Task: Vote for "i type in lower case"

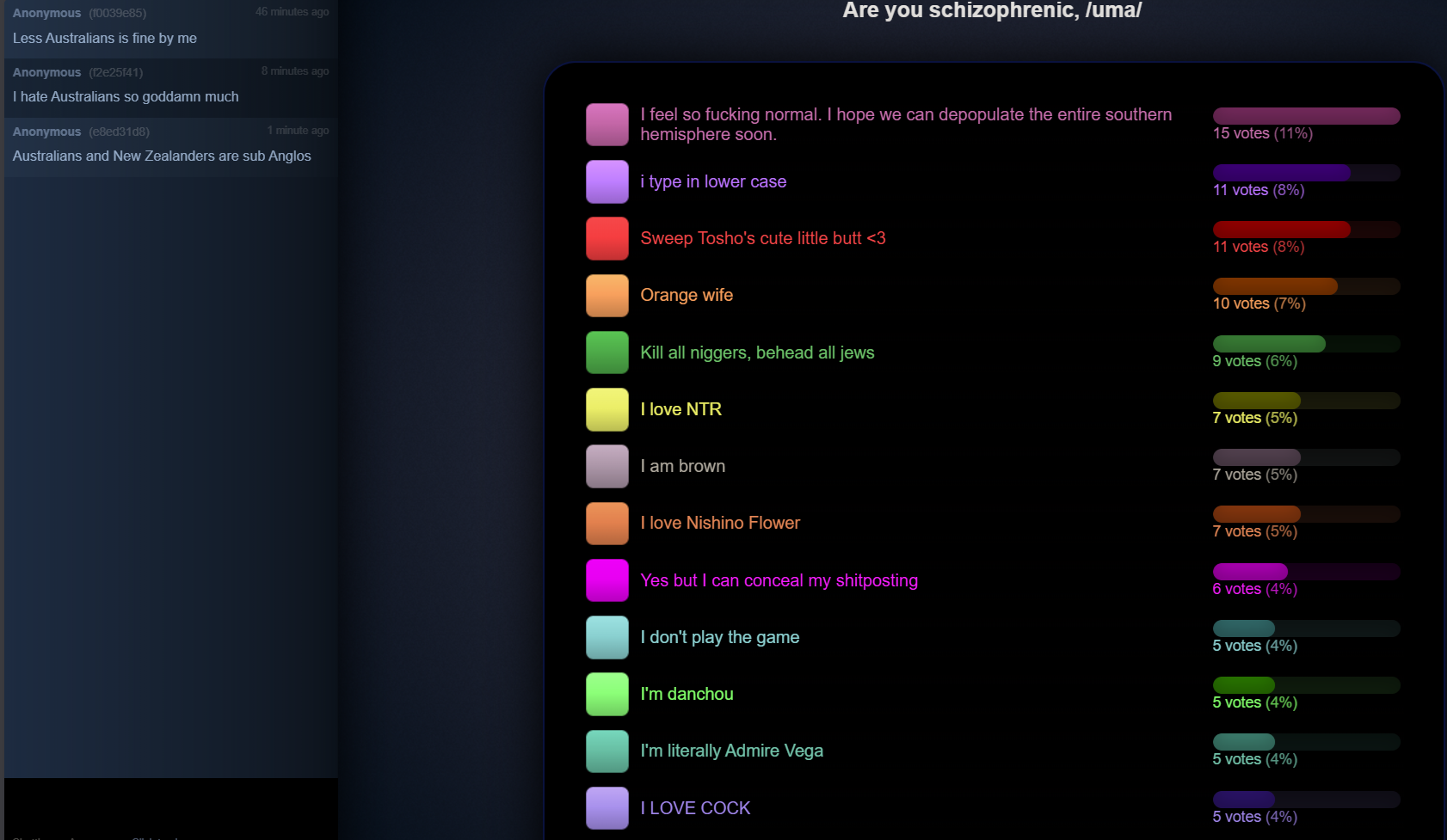Action: [713, 181]
